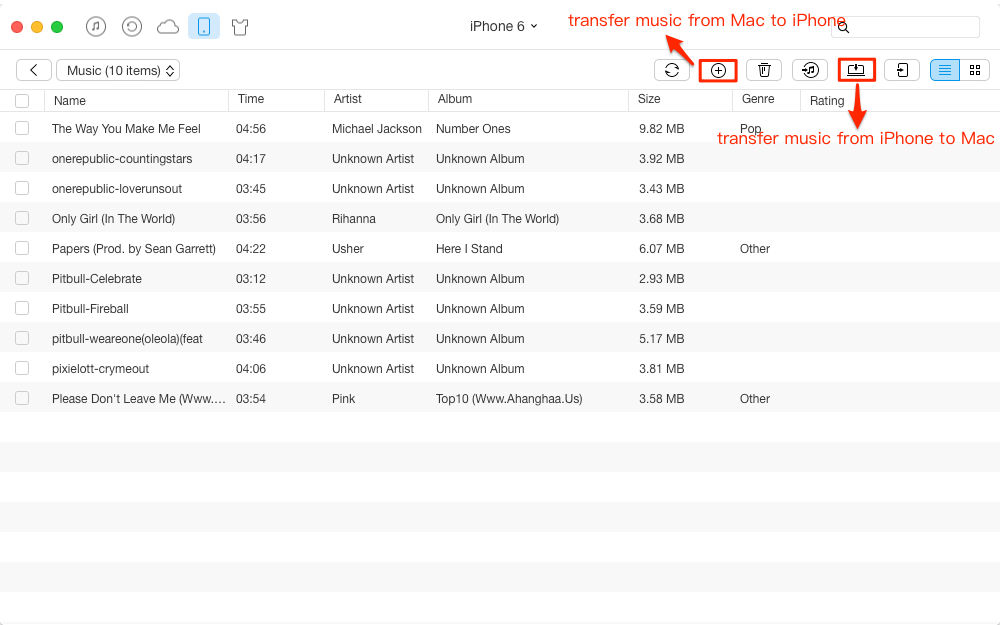Open the skin shirt icon
The height and width of the screenshot is (625, 1003).
240,27
